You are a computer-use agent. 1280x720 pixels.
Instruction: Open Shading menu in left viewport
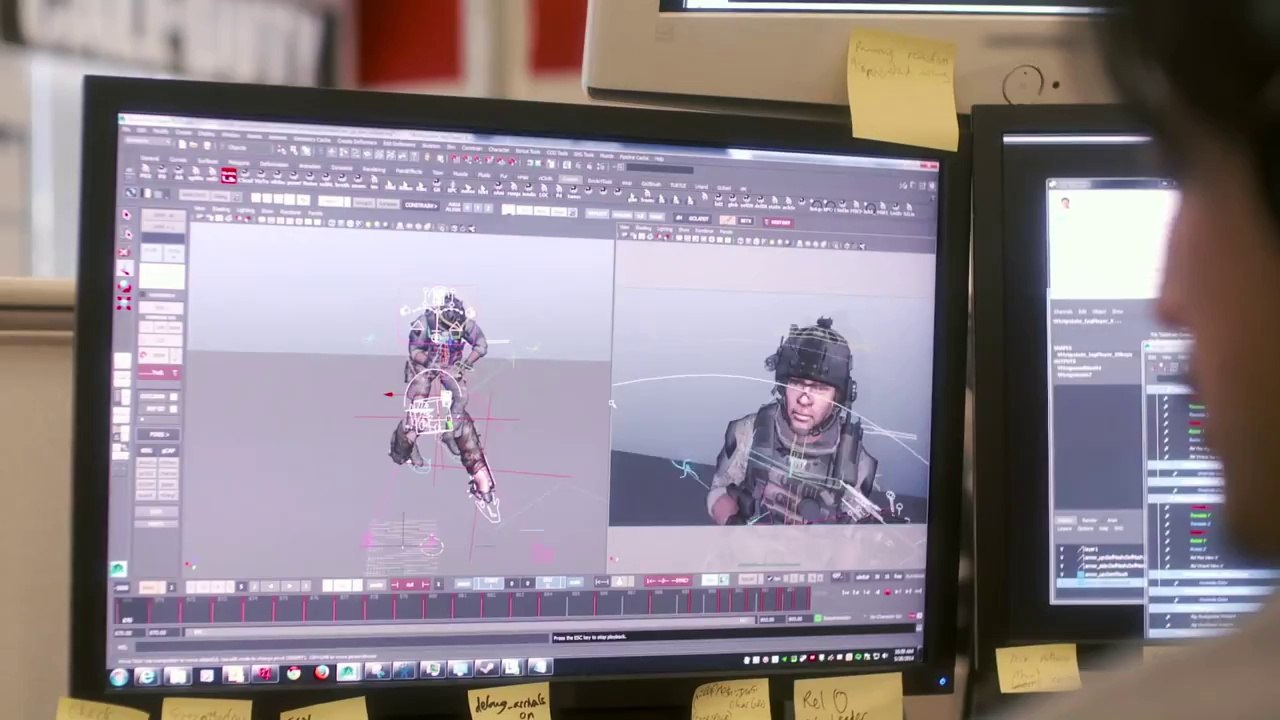[x=222, y=209]
